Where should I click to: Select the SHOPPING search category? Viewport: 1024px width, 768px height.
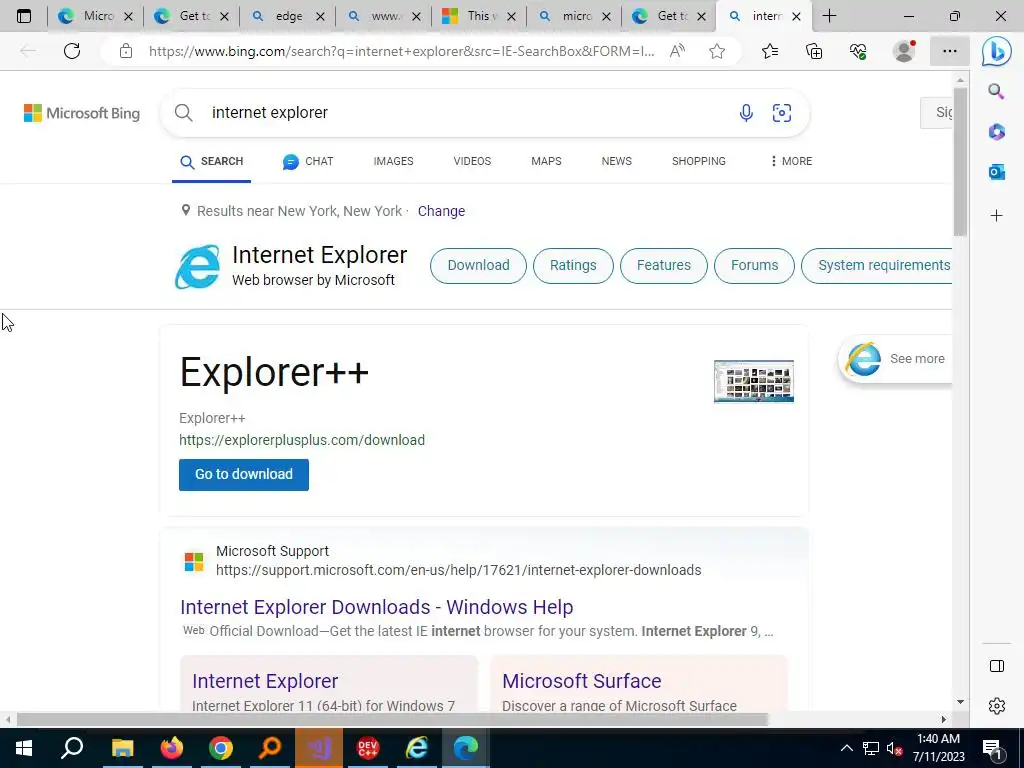pyautogui.click(x=699, y=161)
